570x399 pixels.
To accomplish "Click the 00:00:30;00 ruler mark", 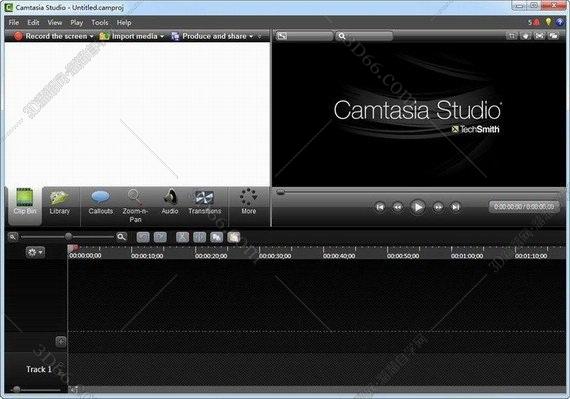I will [275, 256].
